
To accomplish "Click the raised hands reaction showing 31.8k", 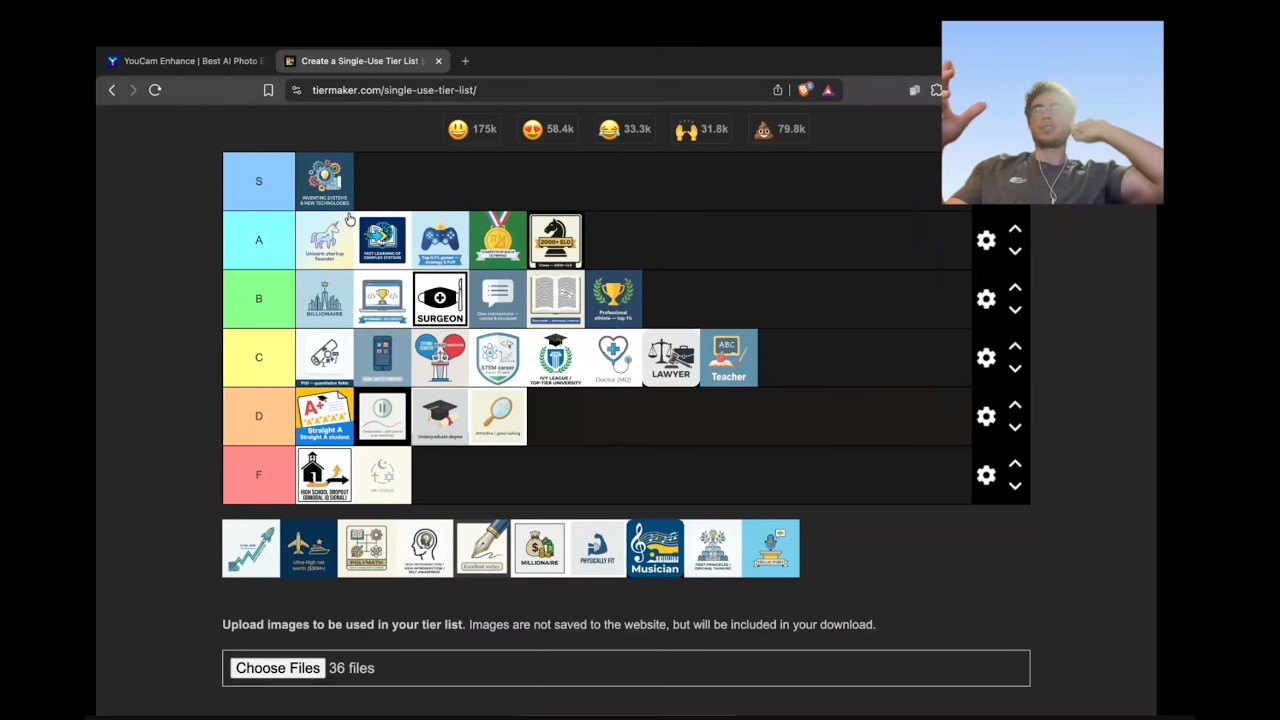I will [701, 129].
